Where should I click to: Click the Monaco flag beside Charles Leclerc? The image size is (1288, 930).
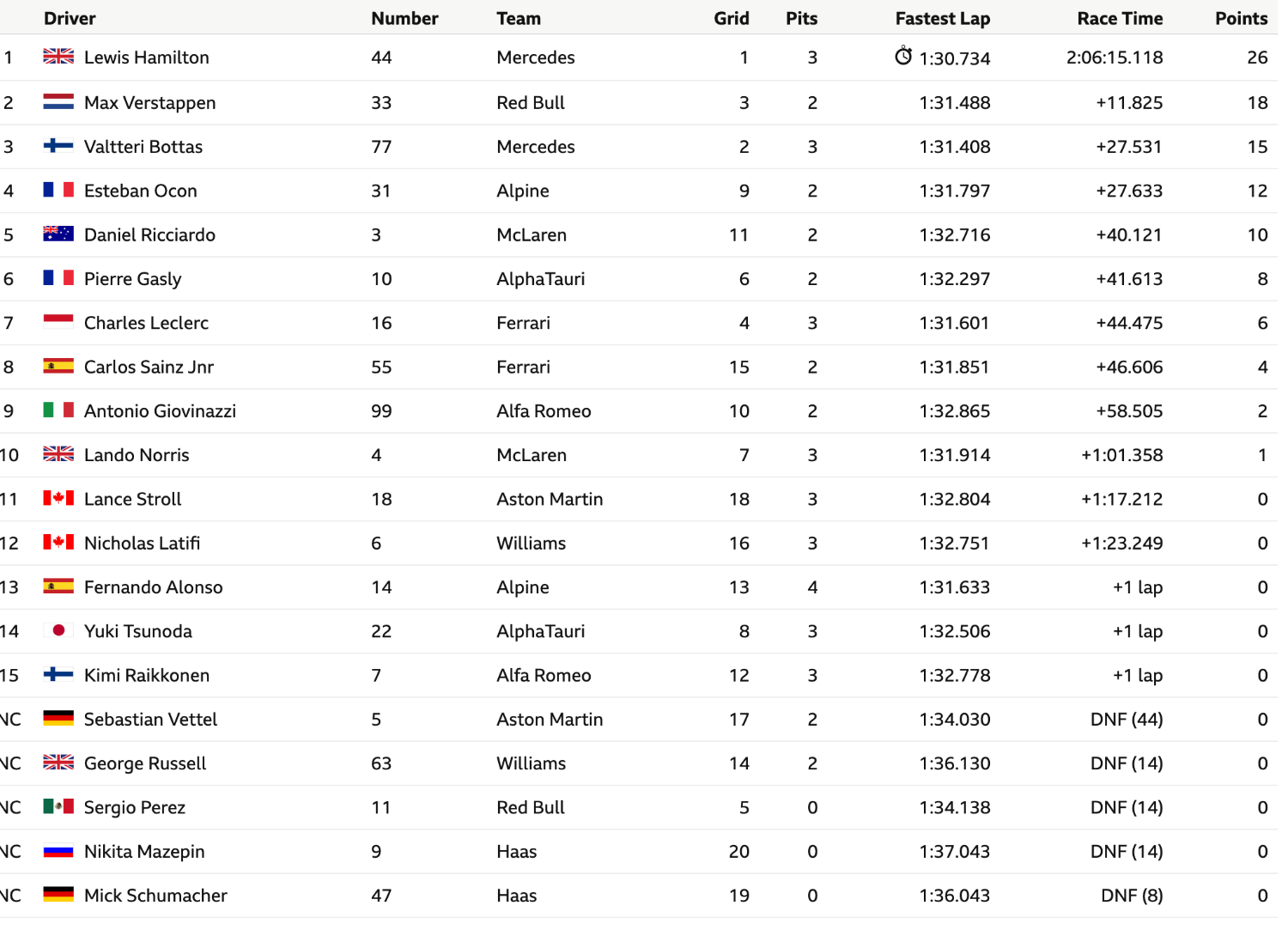tap(58, 322)
